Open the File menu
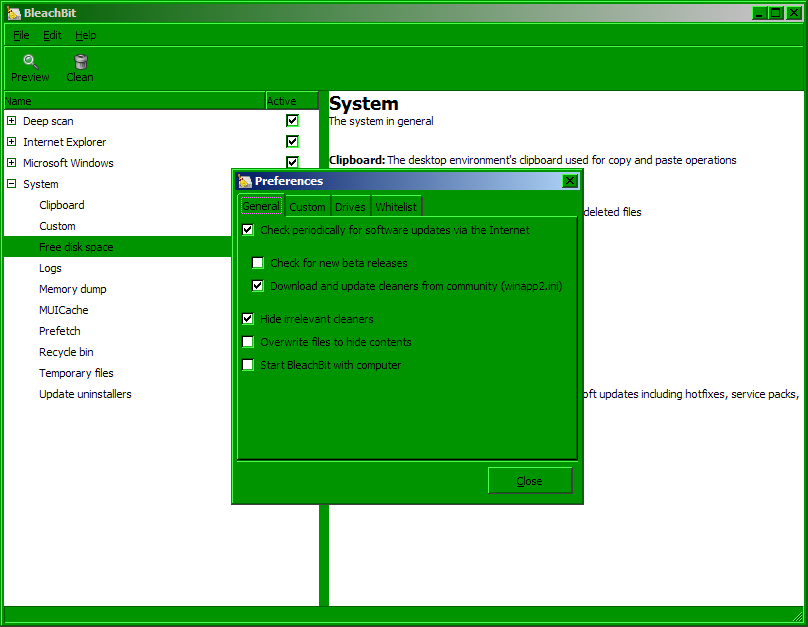808x627 pixels. click(x=21, y=36)
